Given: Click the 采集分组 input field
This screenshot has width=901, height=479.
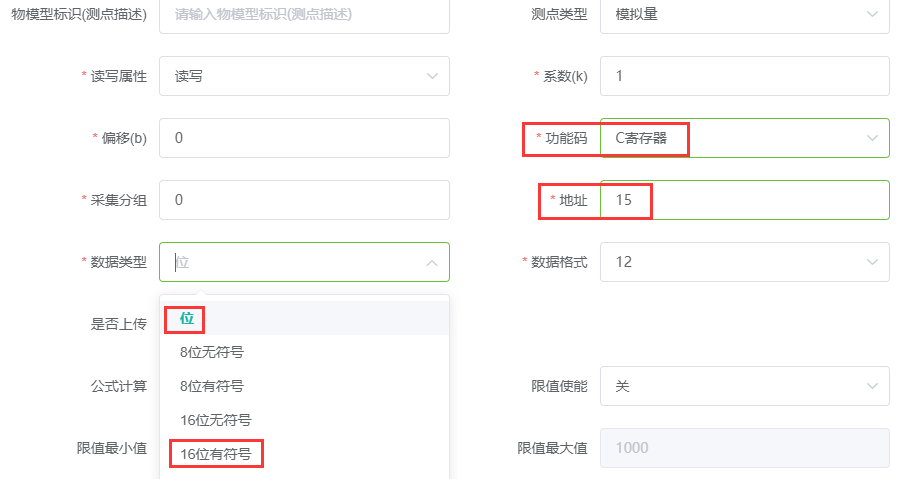Looking at the screenshot, I should tap(304, 200).
